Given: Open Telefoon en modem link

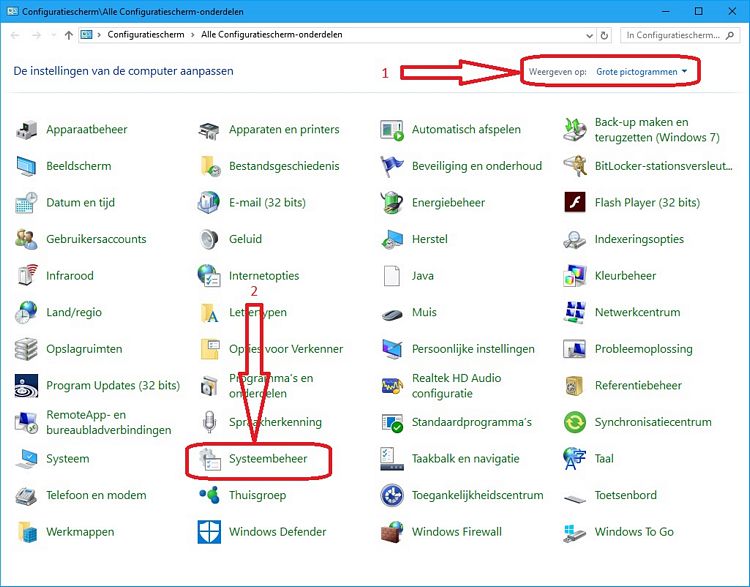Looking at the screenshot, I should [x=96, y=495].
